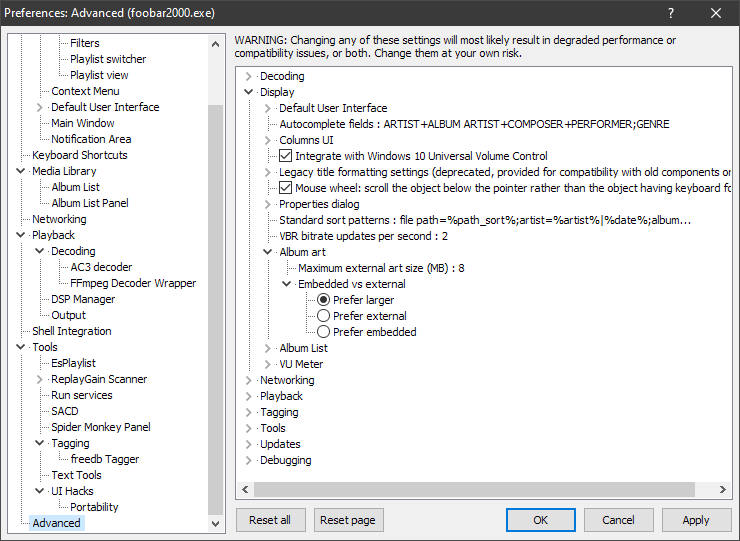The width and height of the screenshot is (740, 541).
Task: Select the Standard sort patterns row
Action: pos(485,220)
